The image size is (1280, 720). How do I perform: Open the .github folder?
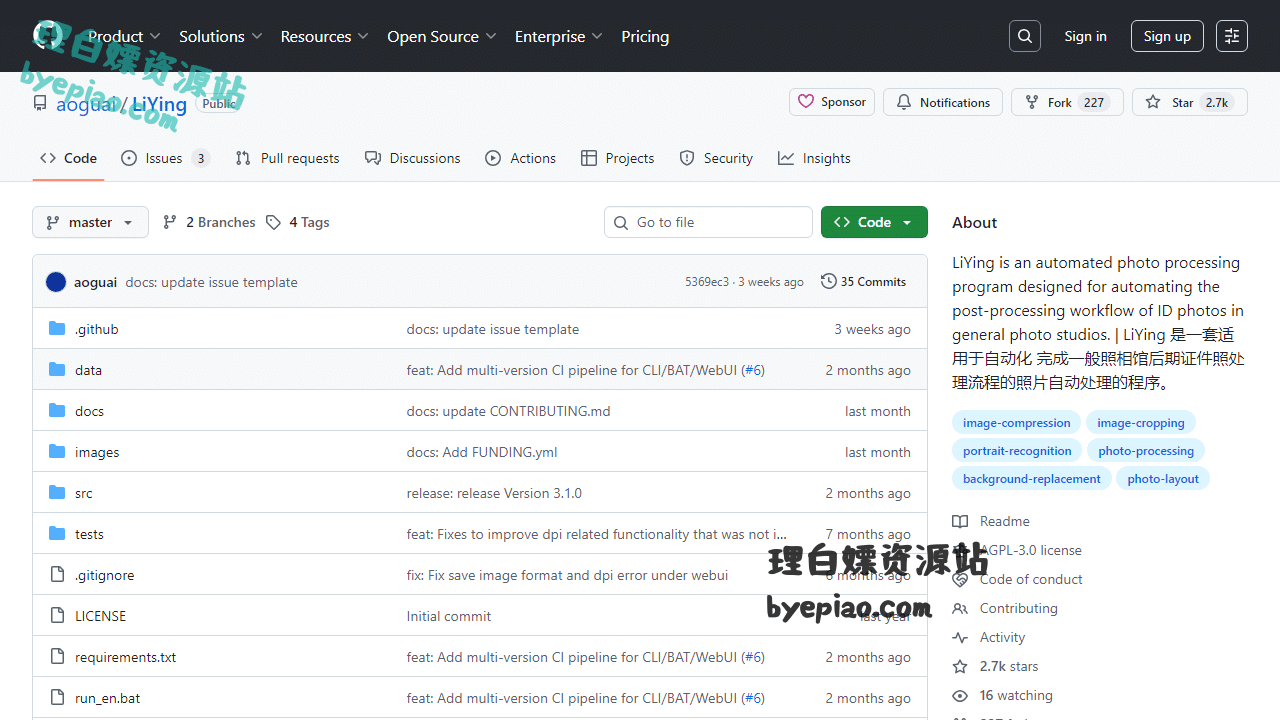click(97, 329)
